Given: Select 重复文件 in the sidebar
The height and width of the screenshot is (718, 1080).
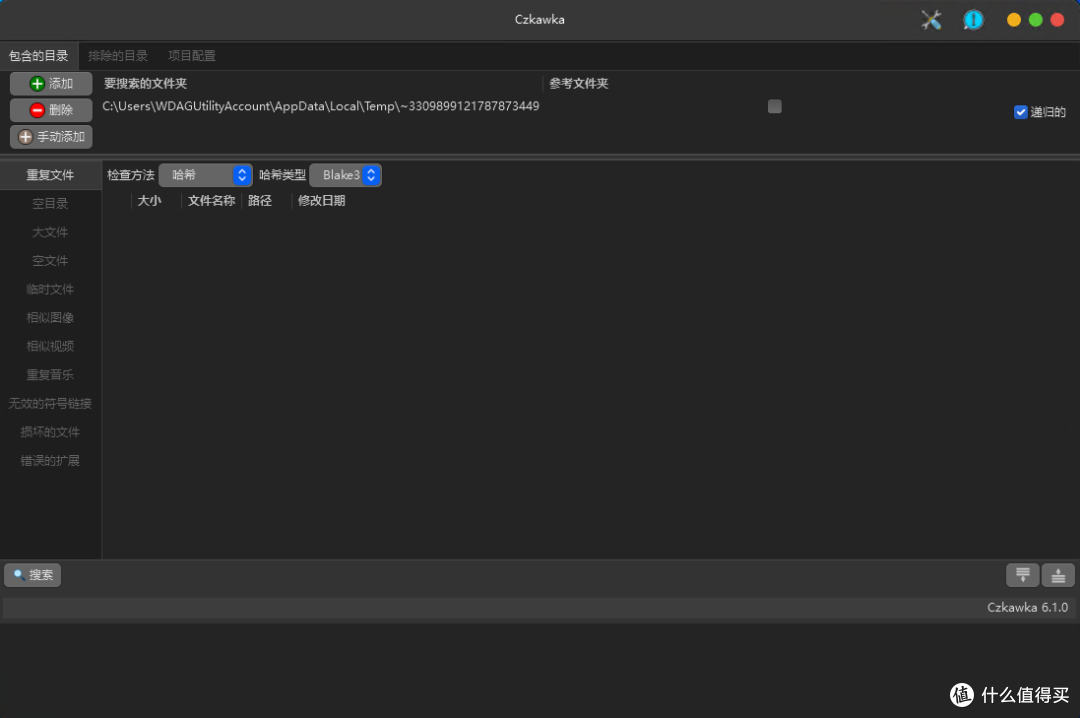Looking at the screenshot, I should [x=50, y=175].
